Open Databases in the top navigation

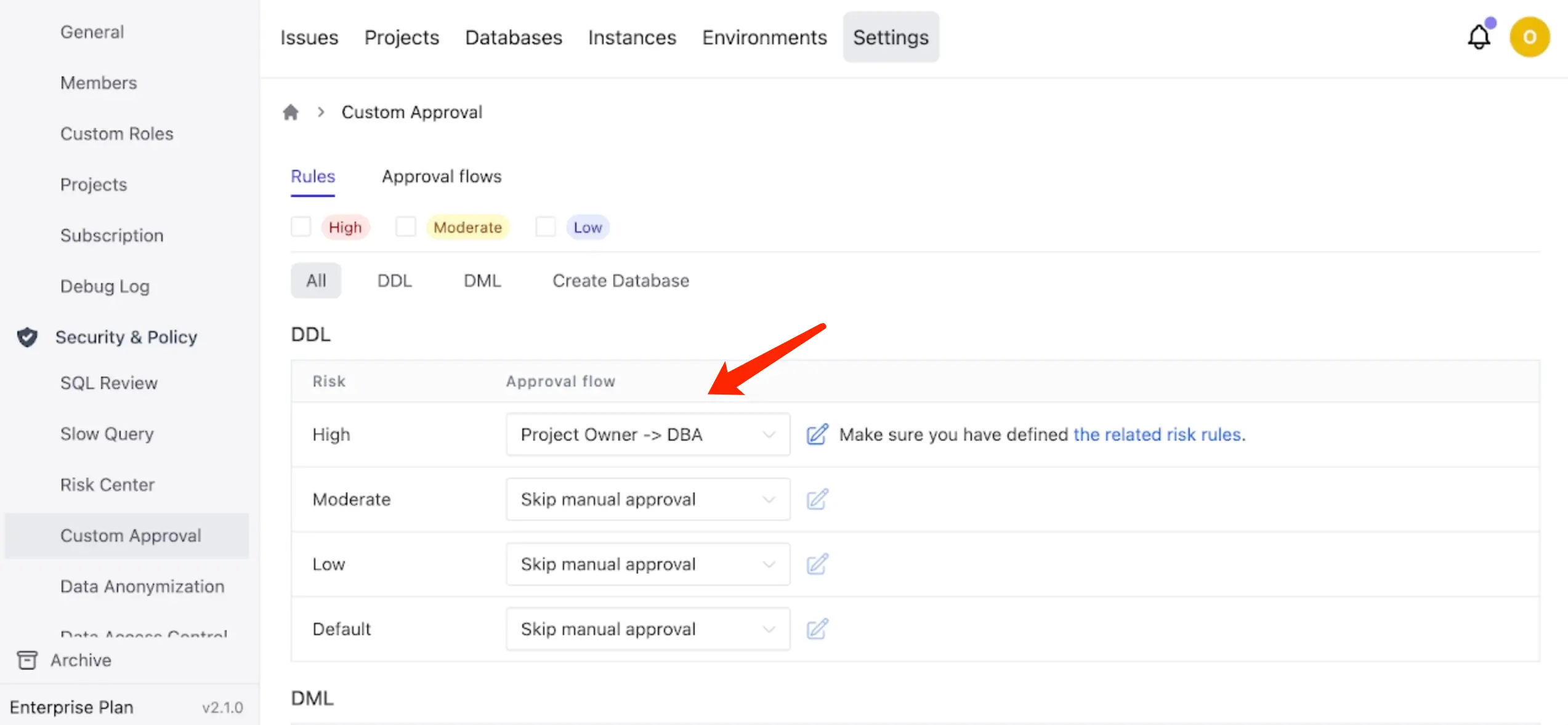tap(513, 37)
